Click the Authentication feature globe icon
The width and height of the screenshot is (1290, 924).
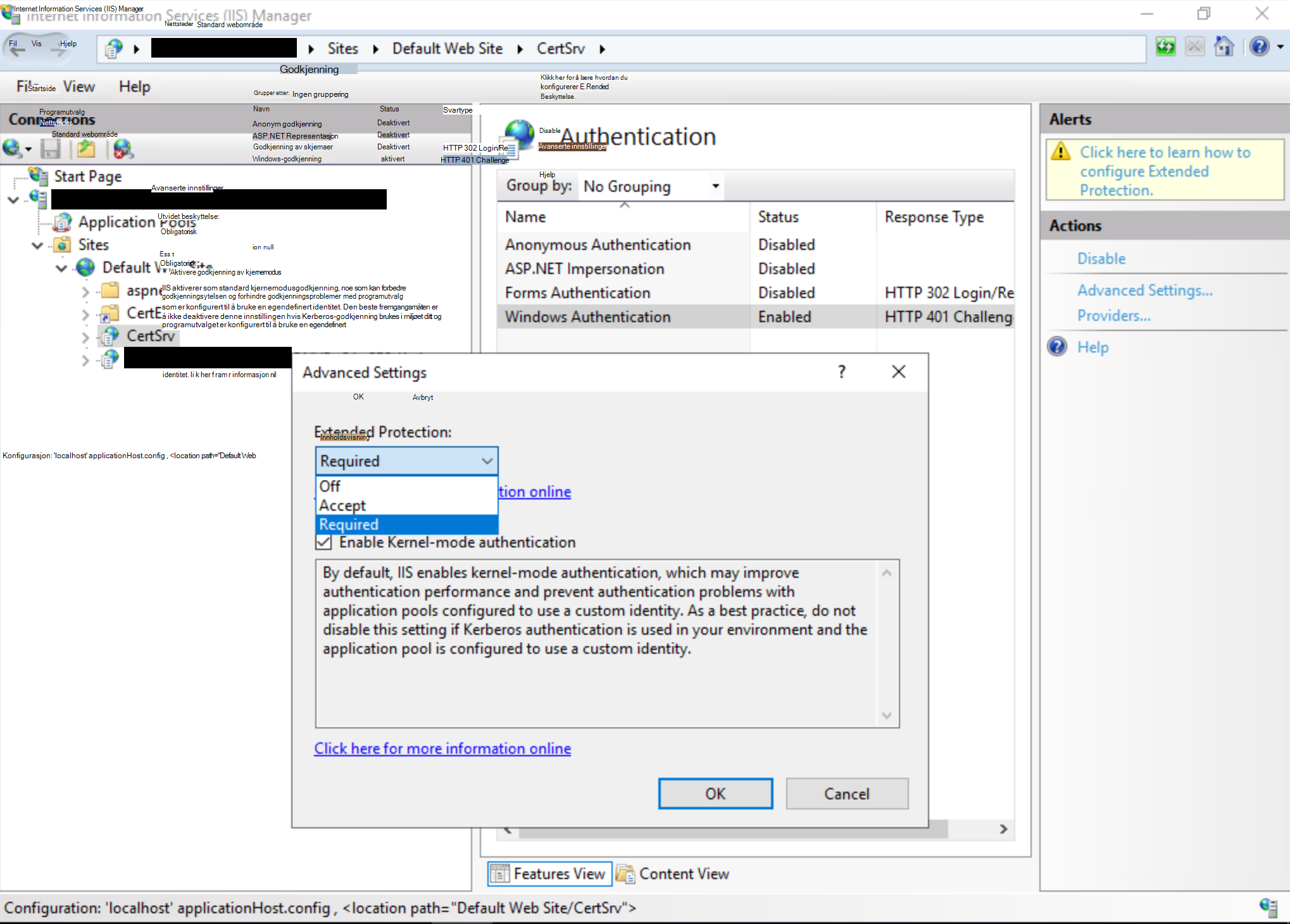(520, 137)
